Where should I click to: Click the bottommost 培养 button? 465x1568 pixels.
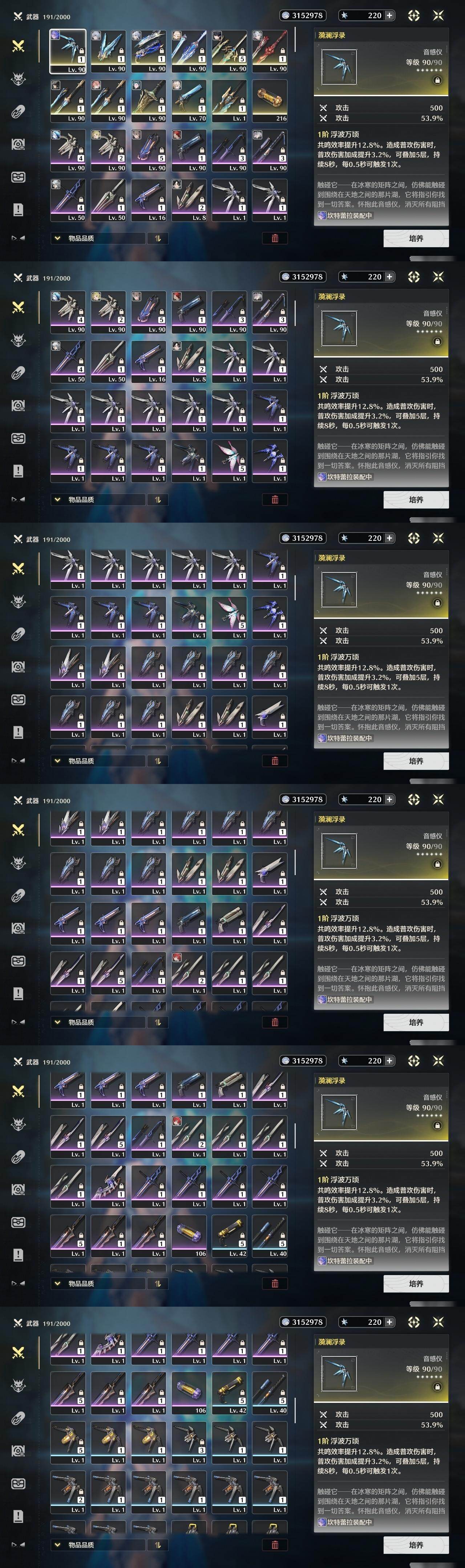416,1544
